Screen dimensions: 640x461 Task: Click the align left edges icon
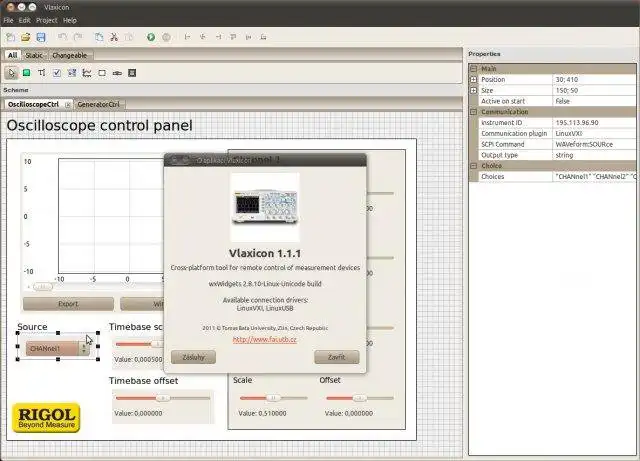tap(187, 37)
